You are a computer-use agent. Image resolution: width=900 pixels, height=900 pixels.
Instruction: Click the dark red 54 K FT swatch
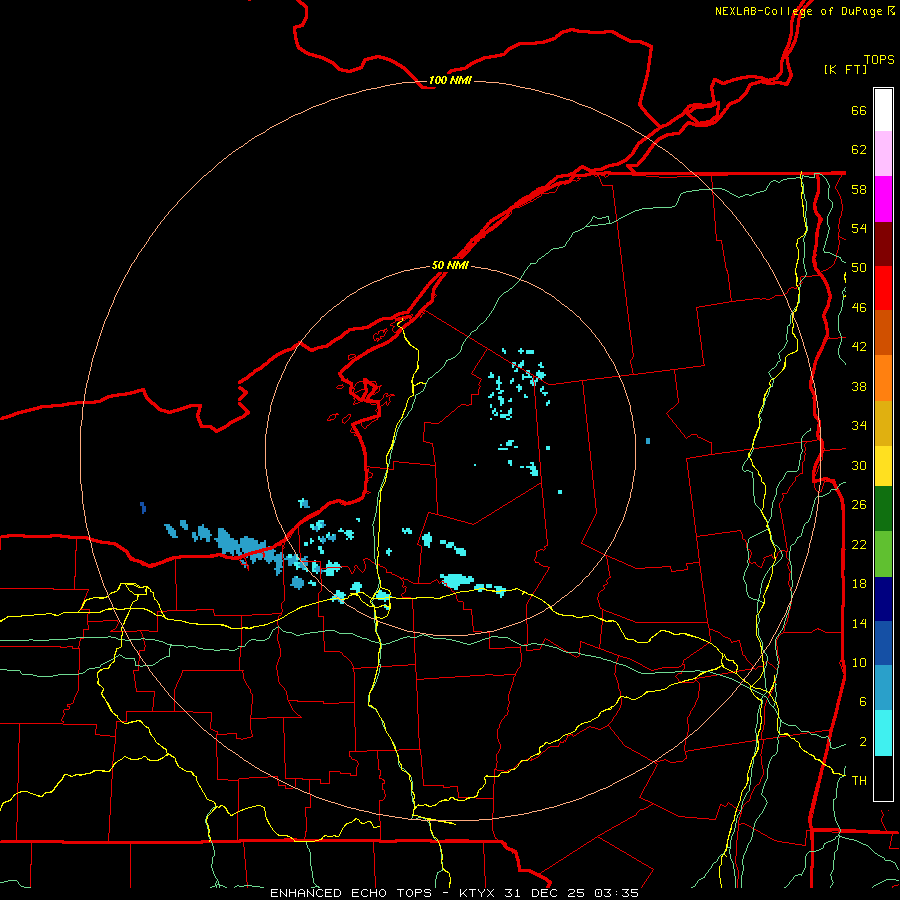883,243
